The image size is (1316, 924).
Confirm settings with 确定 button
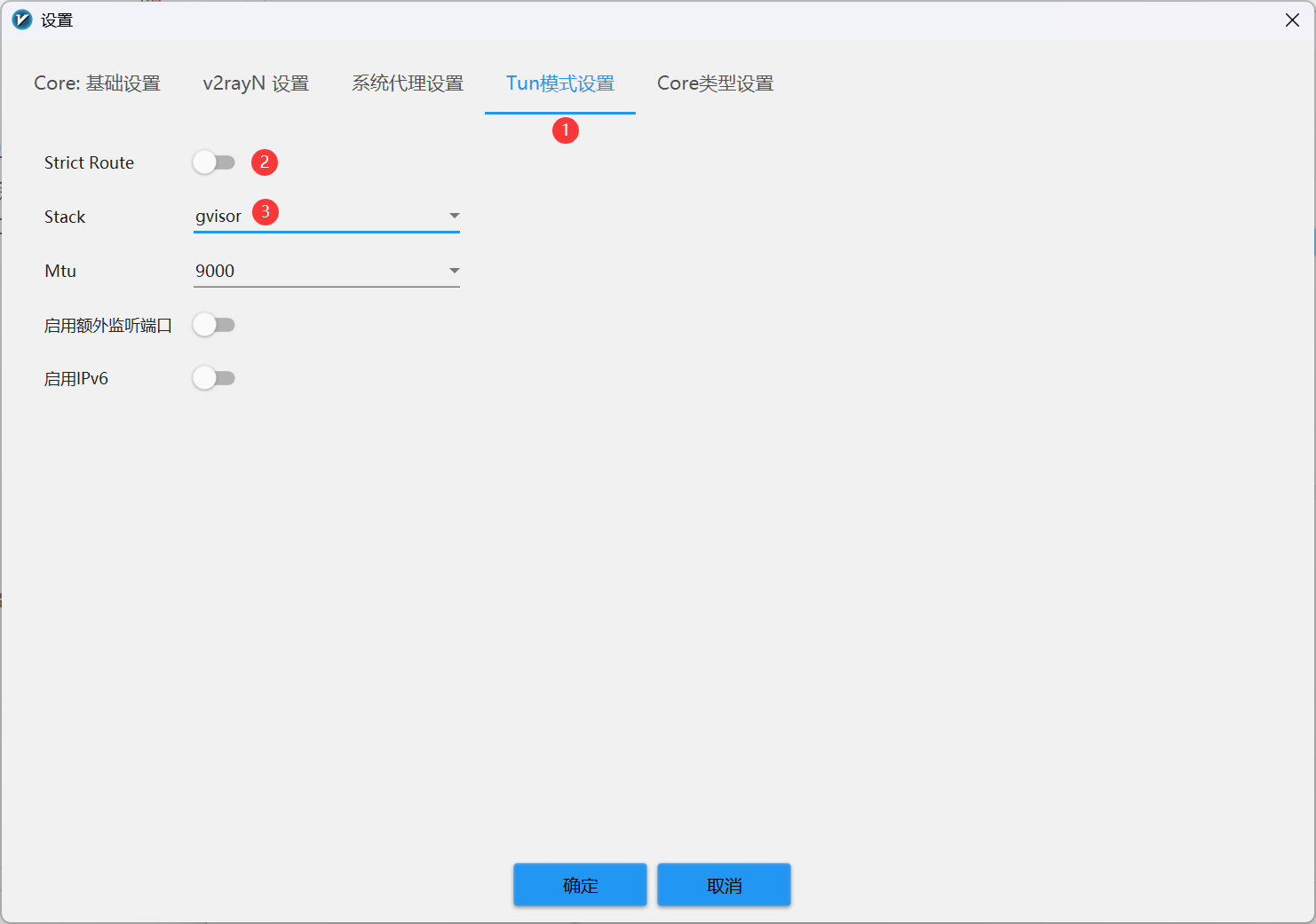tap(580, 885)
